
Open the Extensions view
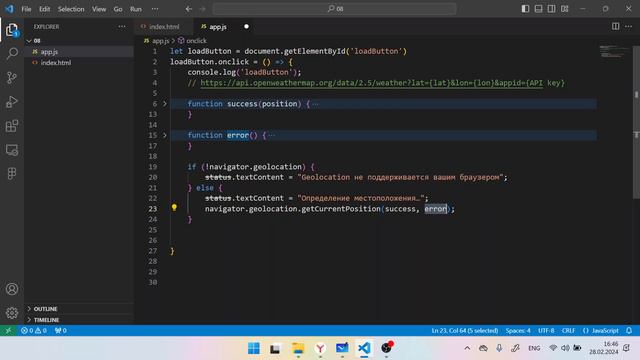(12, 126)
